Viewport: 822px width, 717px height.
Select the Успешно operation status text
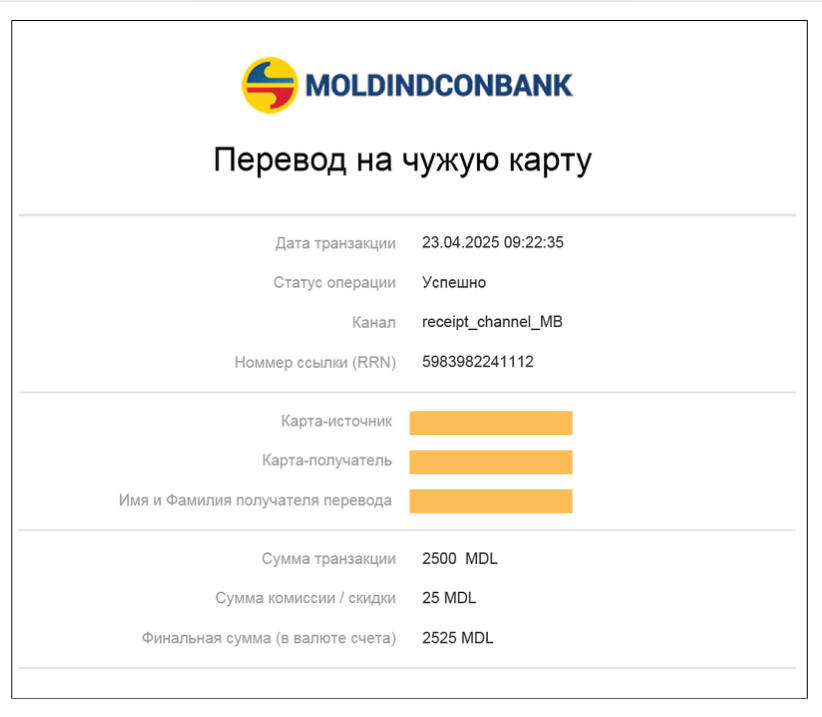pyautogui.click(x=454, y=283)
